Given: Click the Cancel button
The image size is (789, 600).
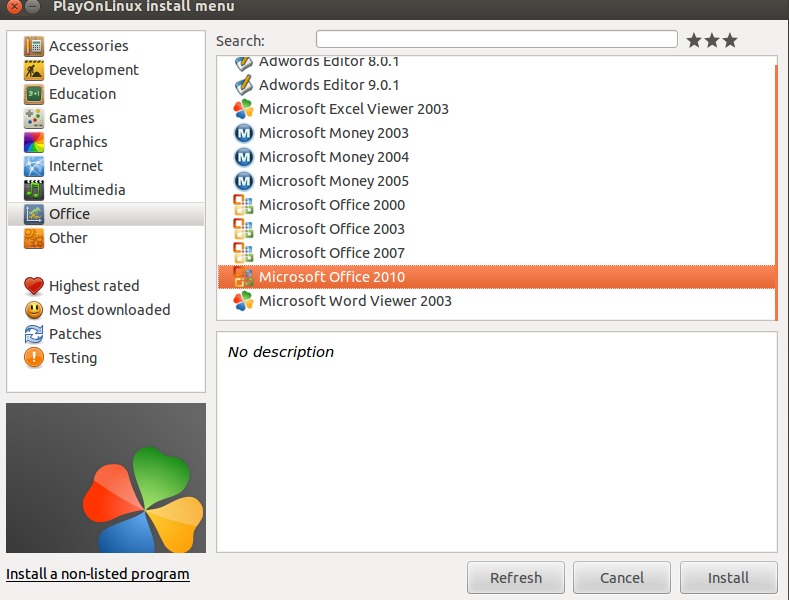Looking at the screenshot, I should (622, 577).
